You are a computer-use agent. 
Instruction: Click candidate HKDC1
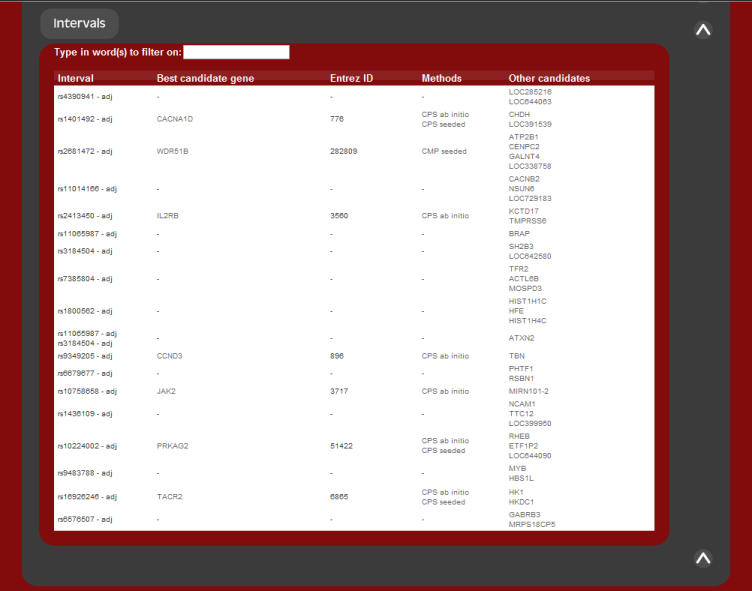[521, 502]
